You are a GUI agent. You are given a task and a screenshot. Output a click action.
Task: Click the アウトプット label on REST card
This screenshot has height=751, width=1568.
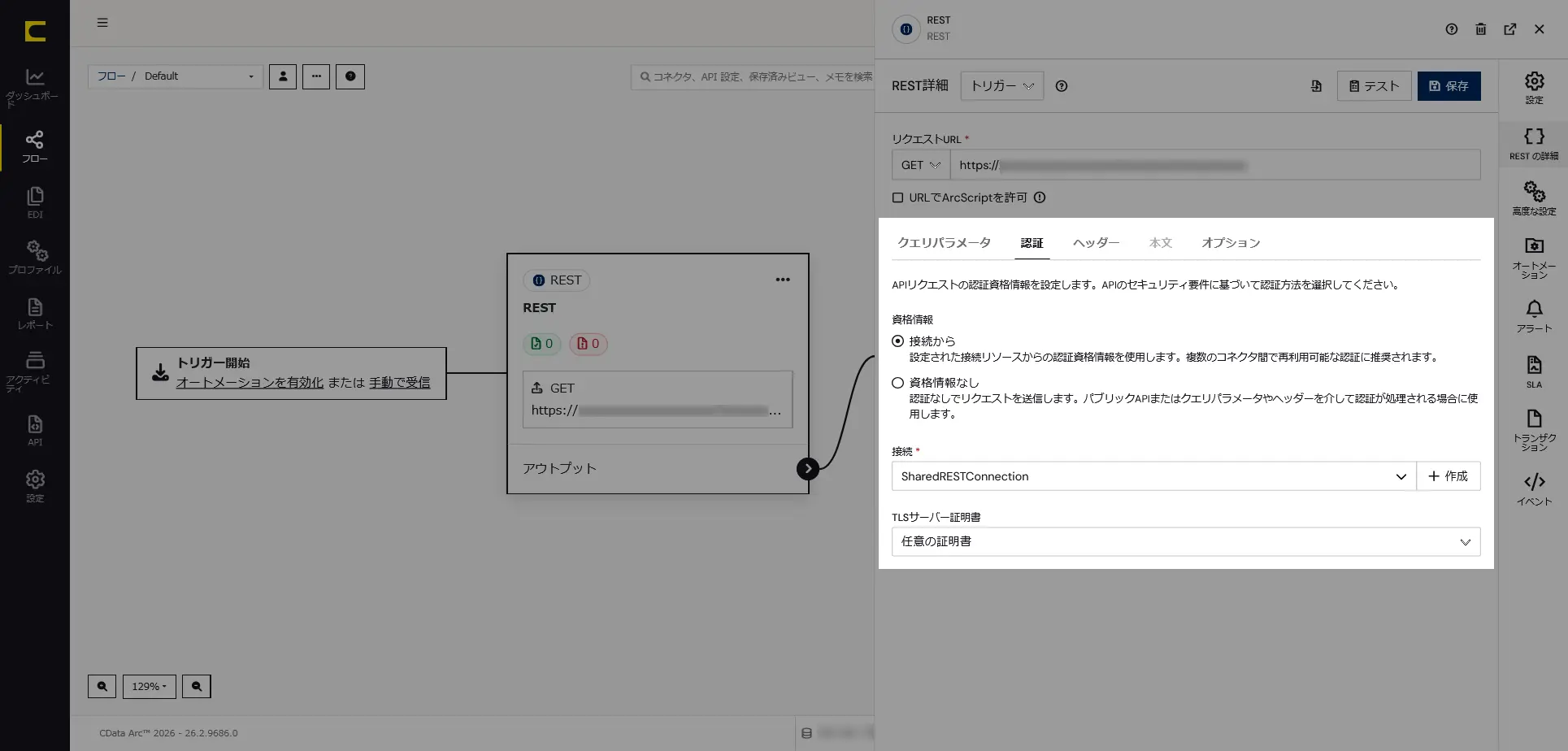559,468
